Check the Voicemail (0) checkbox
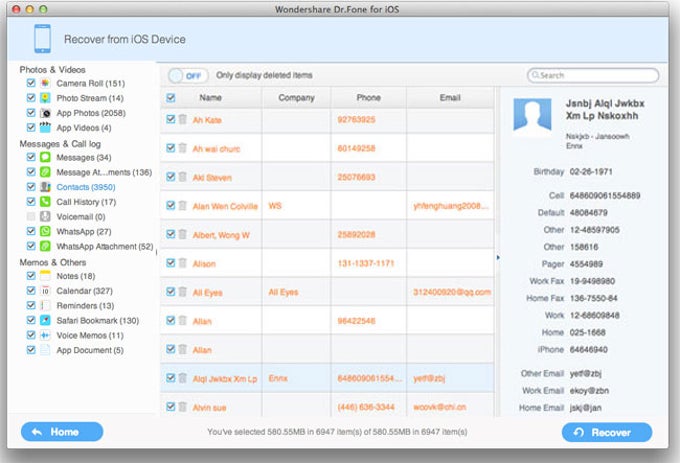680x463 pixels. tap(31, 216)
